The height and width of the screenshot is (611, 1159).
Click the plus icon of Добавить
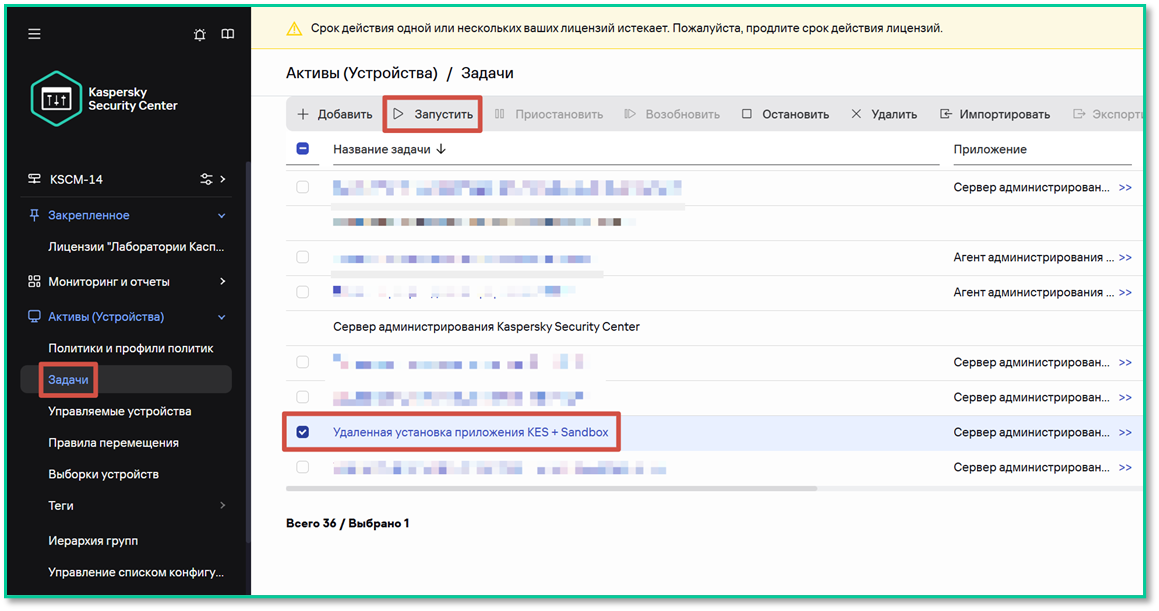coord(303,114)
